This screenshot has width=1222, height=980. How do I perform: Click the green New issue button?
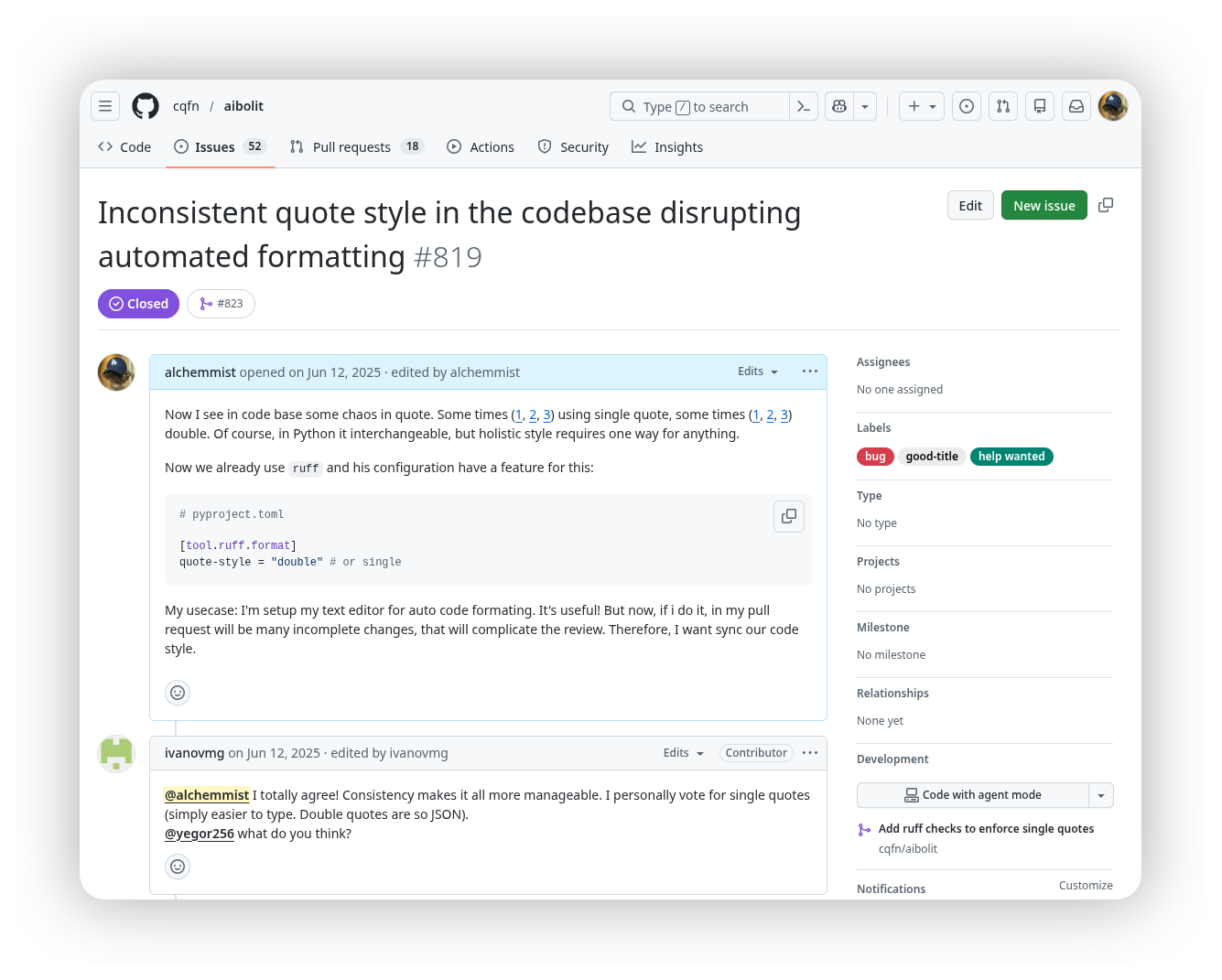[1044, 206]
